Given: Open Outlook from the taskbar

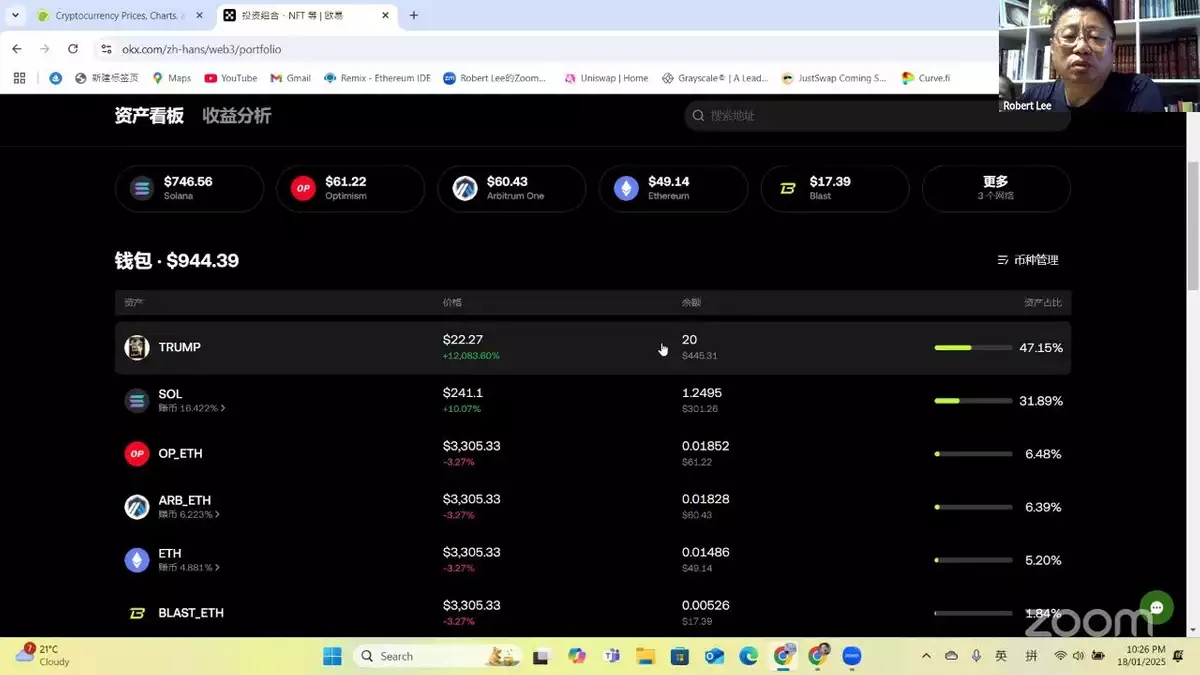Looking at the screenshot, I should (714, 656).
